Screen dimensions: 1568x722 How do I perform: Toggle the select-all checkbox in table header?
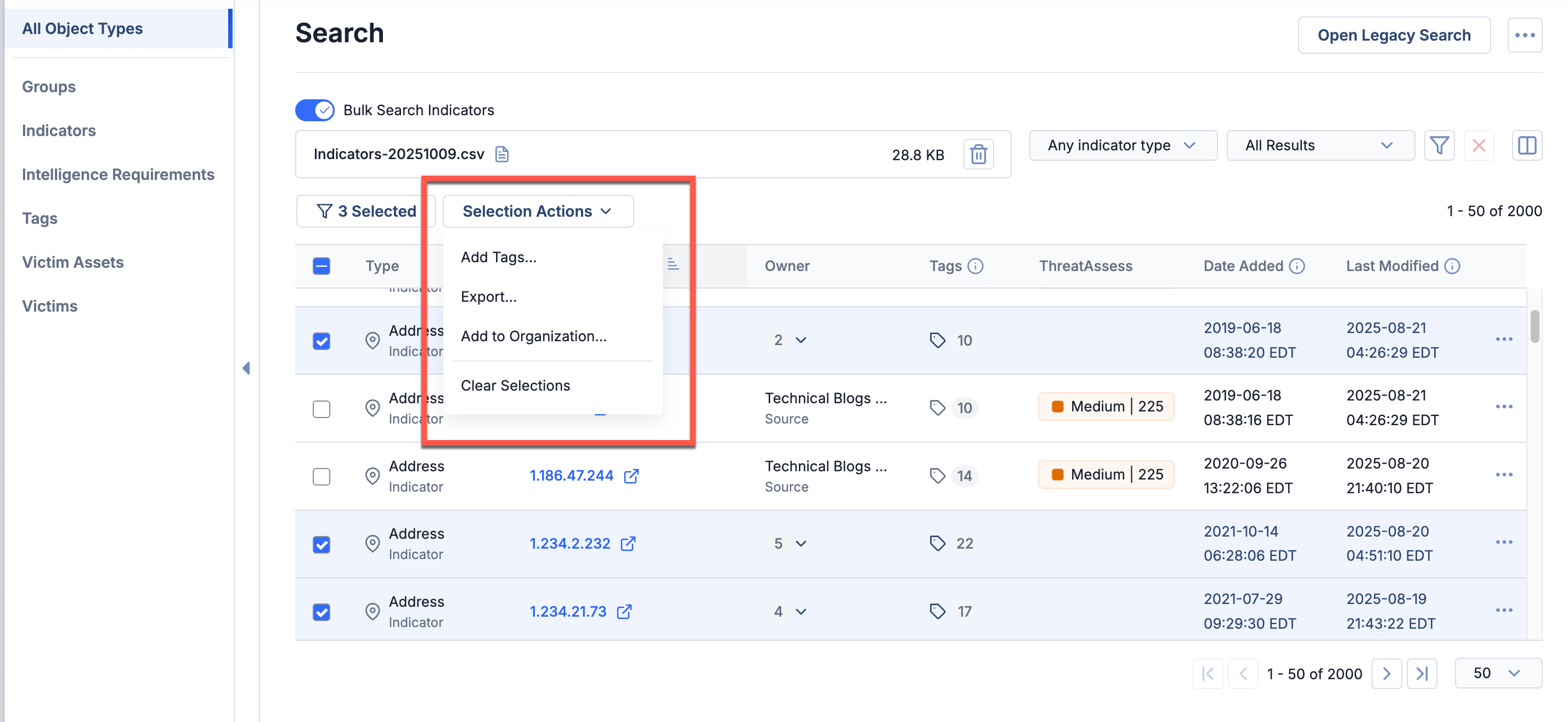pyautogui.click(x=322, y=266)
